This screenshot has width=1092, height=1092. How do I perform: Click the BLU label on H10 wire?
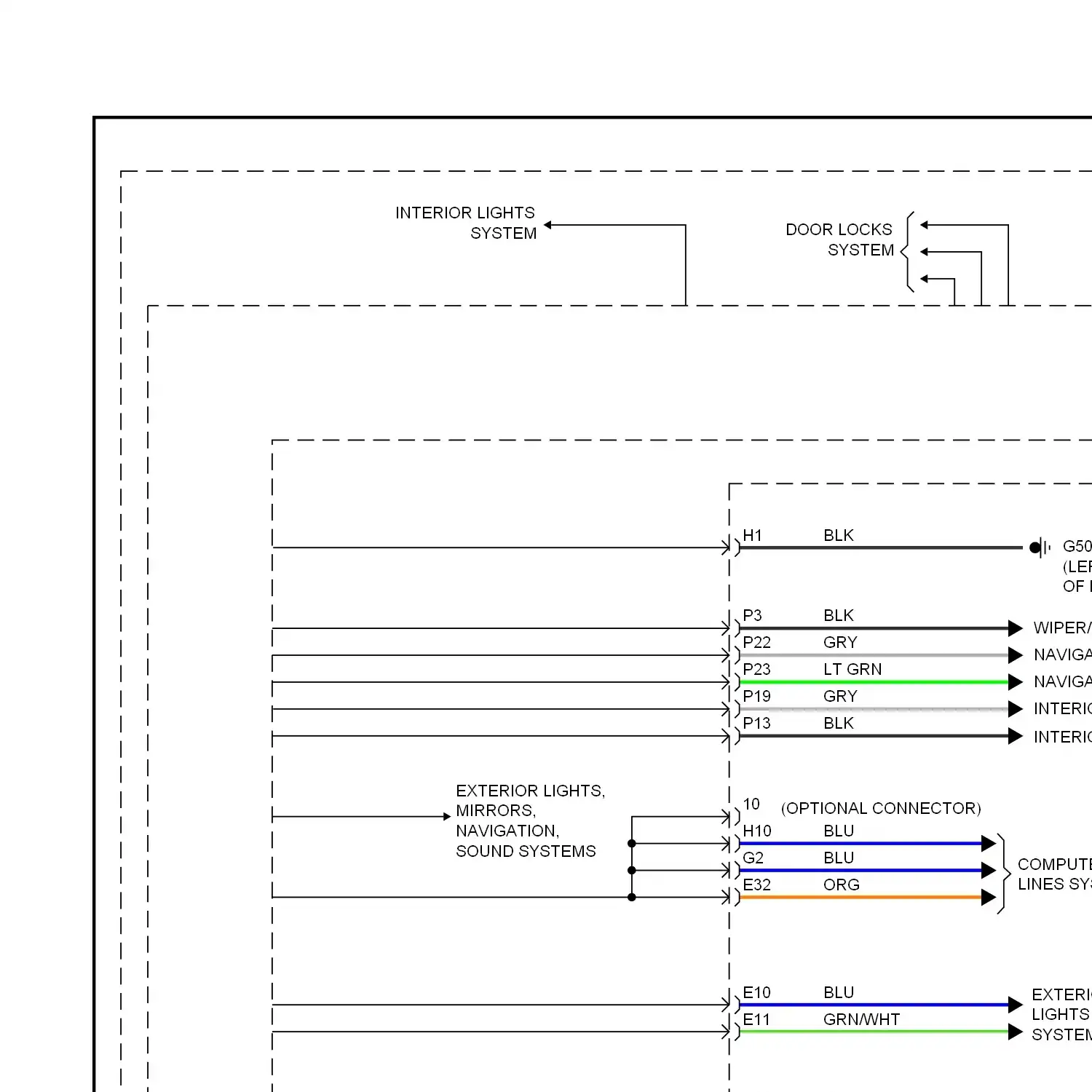click(839, 831)
